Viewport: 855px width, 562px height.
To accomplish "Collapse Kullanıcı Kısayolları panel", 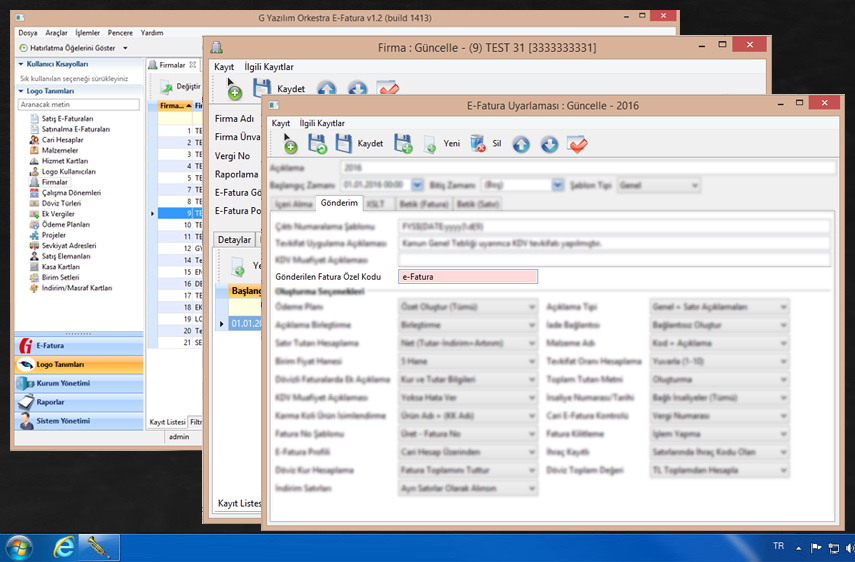I will (x=21, y=64).
